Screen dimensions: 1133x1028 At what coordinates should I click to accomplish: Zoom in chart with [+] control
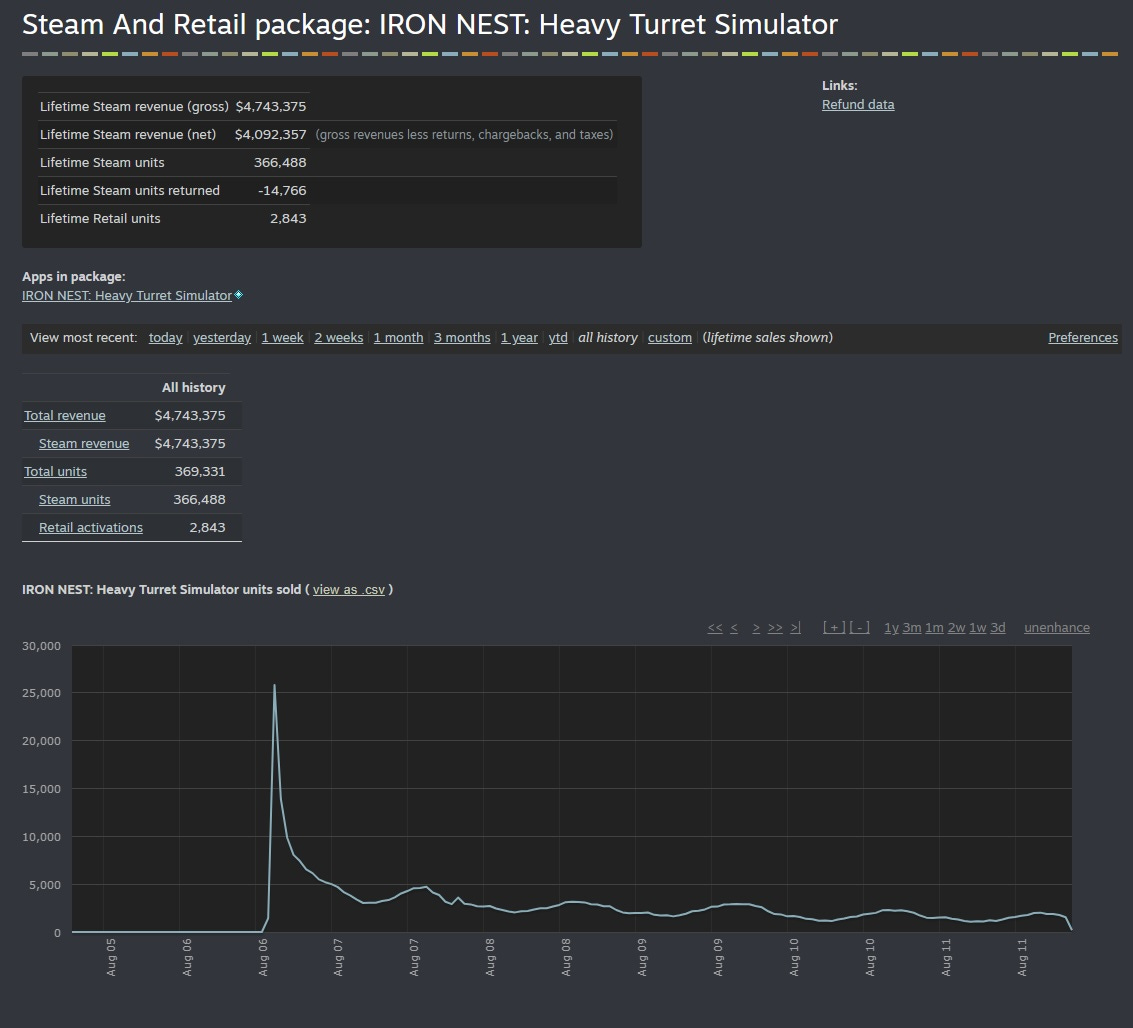pos(834,628)
